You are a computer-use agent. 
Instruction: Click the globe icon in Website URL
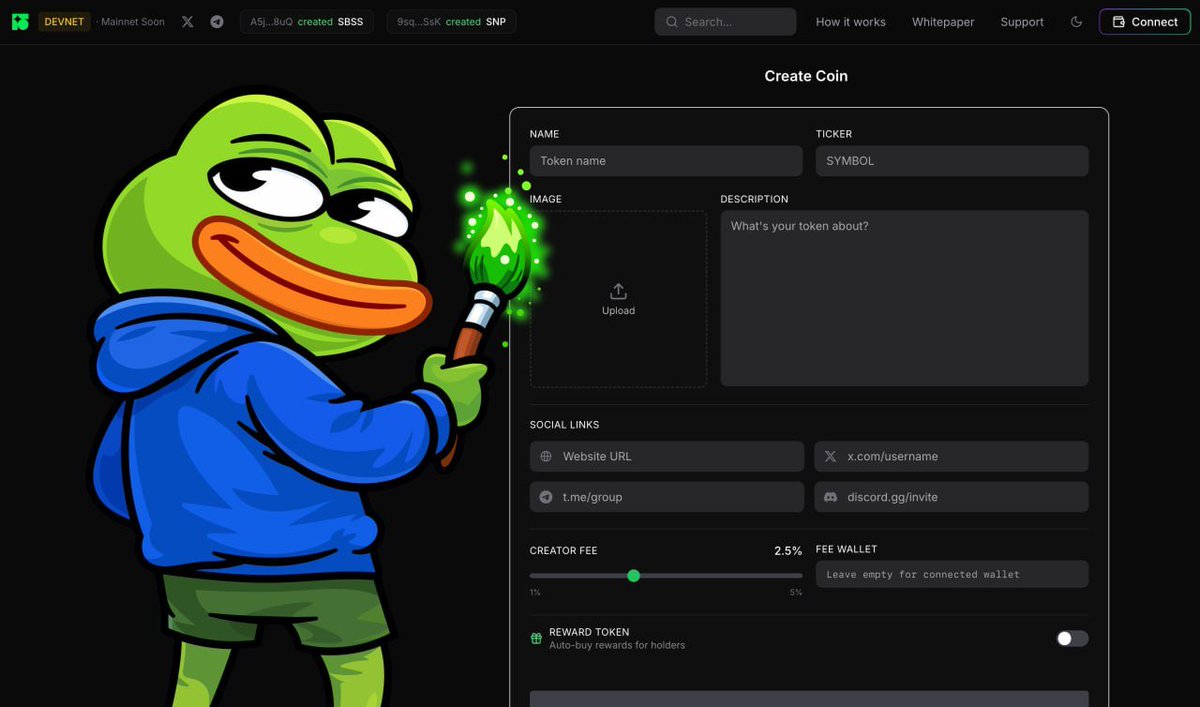546,456
